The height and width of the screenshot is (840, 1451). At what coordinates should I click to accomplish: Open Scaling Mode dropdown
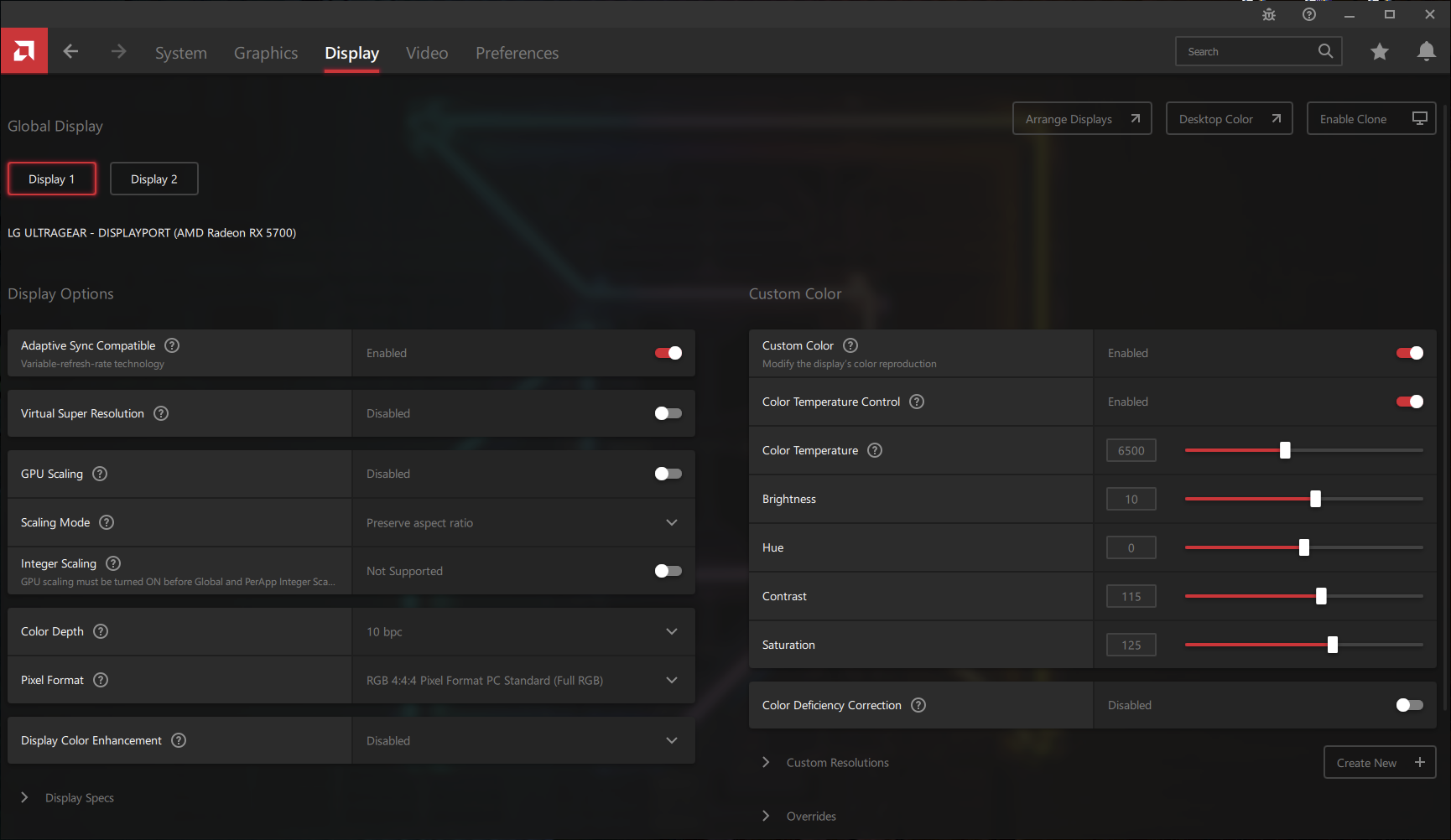tap(523, 522)
